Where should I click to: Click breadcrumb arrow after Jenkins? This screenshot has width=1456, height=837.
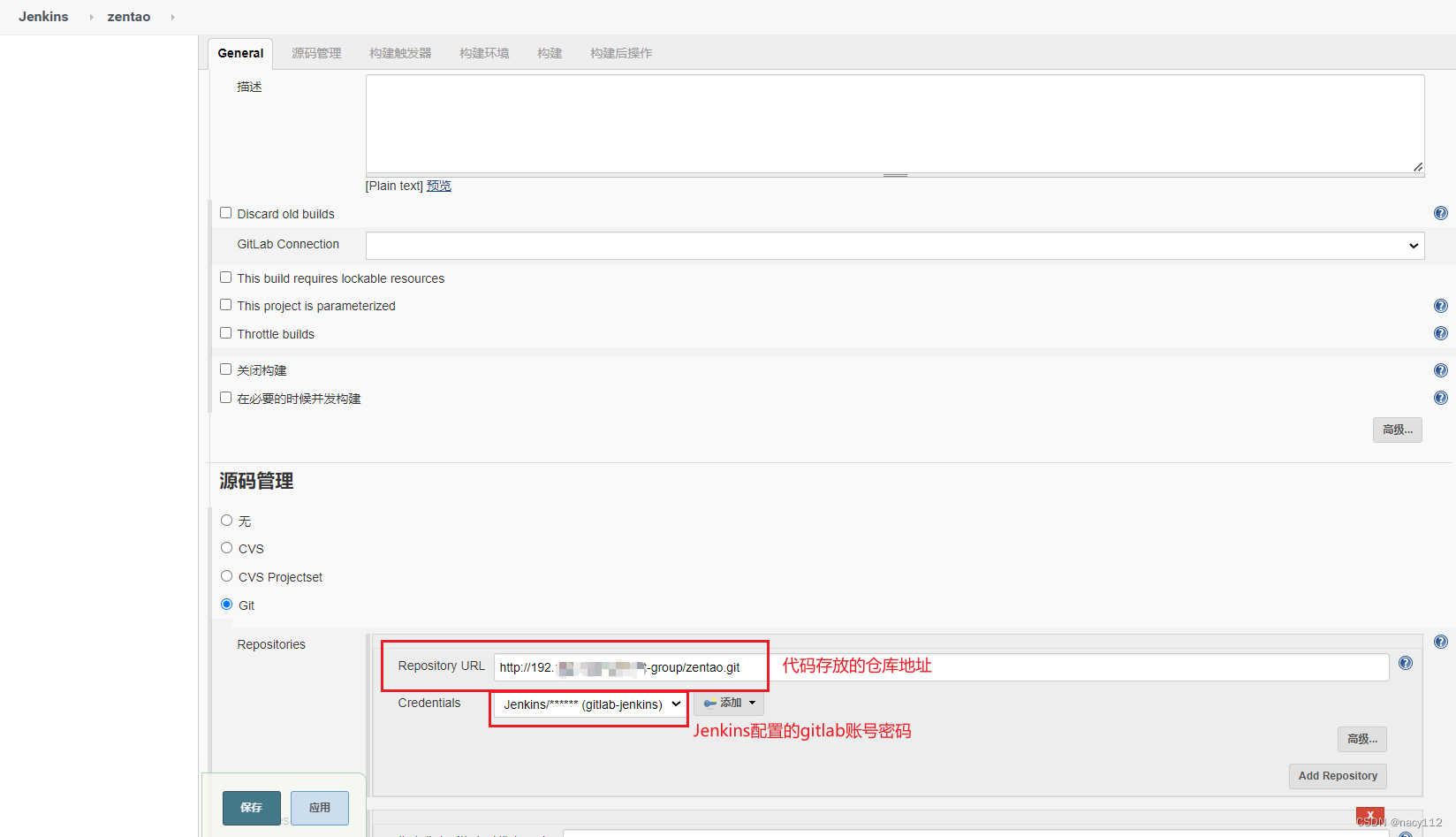coord(91,17)
